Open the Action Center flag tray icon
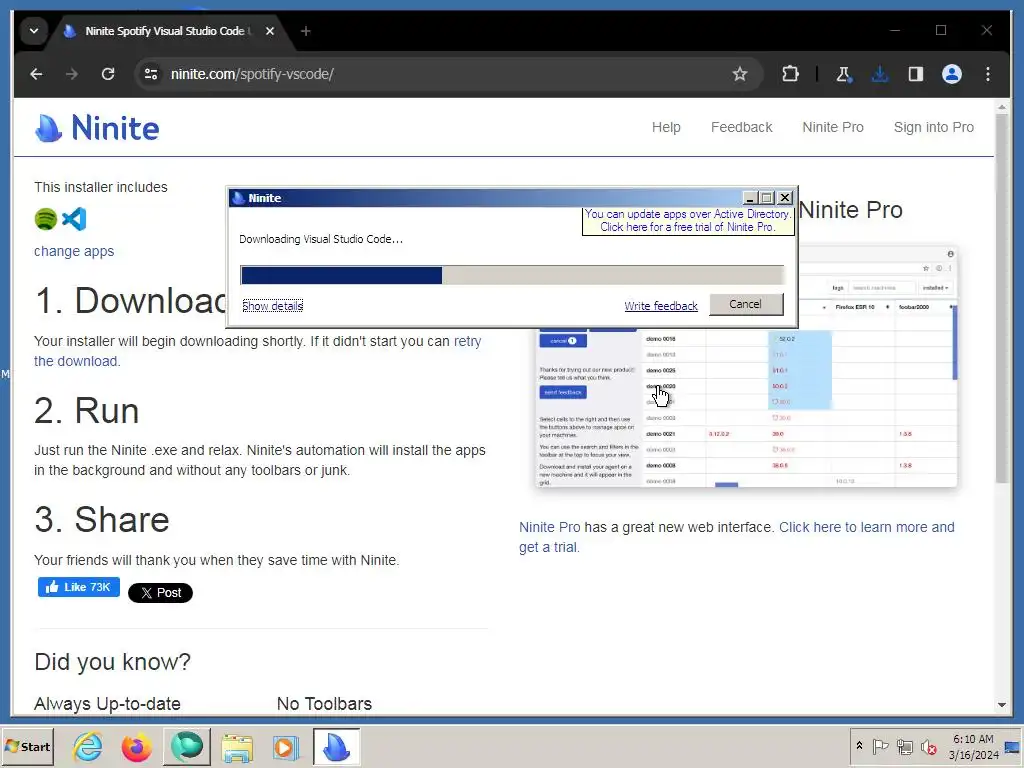1024x768 pixels. [x=880, y=746]
